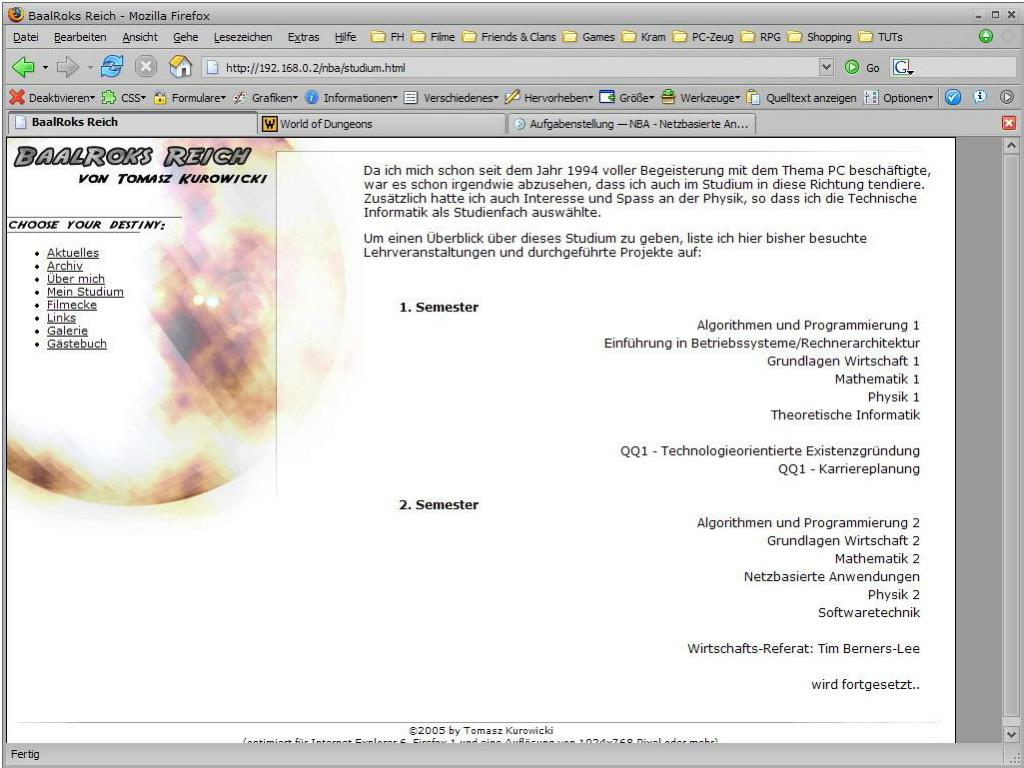Open the Hilfe menu
This screenshot has height=768, width=1024.
tap(345, 37)
